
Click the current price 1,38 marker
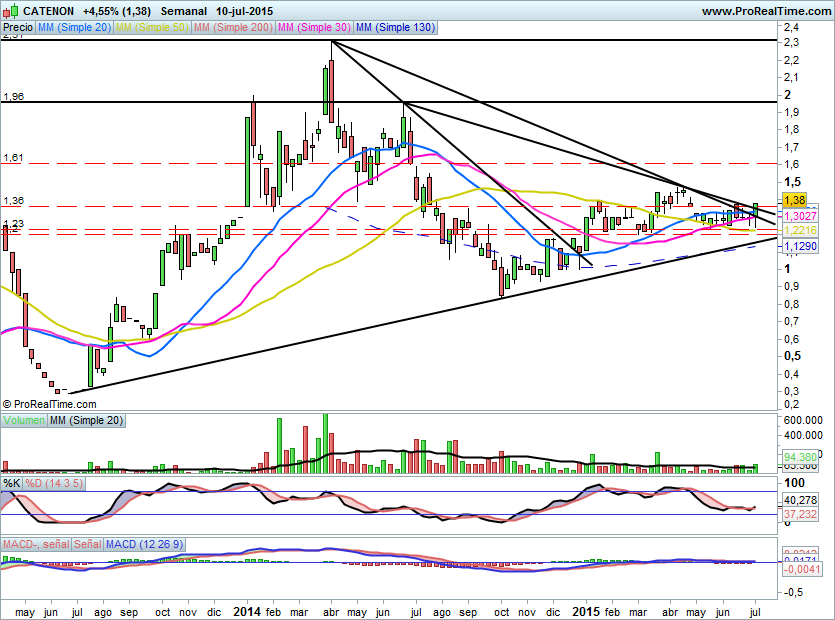click(795, 201)
